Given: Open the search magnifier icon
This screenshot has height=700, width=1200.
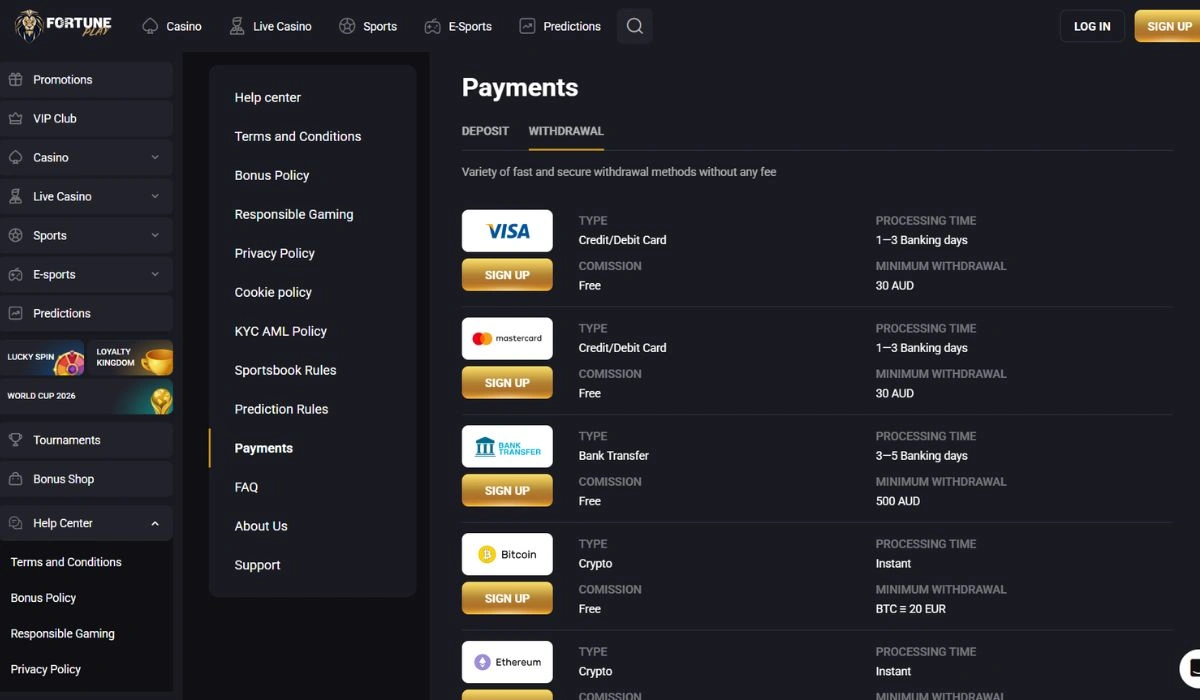Looking at the screenshot, I should tap(635, 26).
